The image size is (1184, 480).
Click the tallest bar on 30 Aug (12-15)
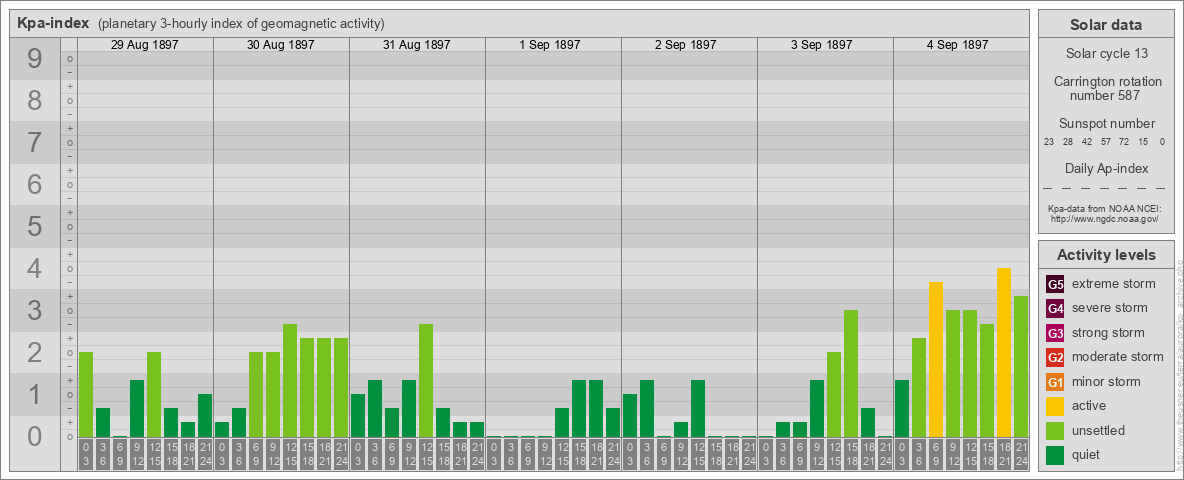click(x=290, y=380)
